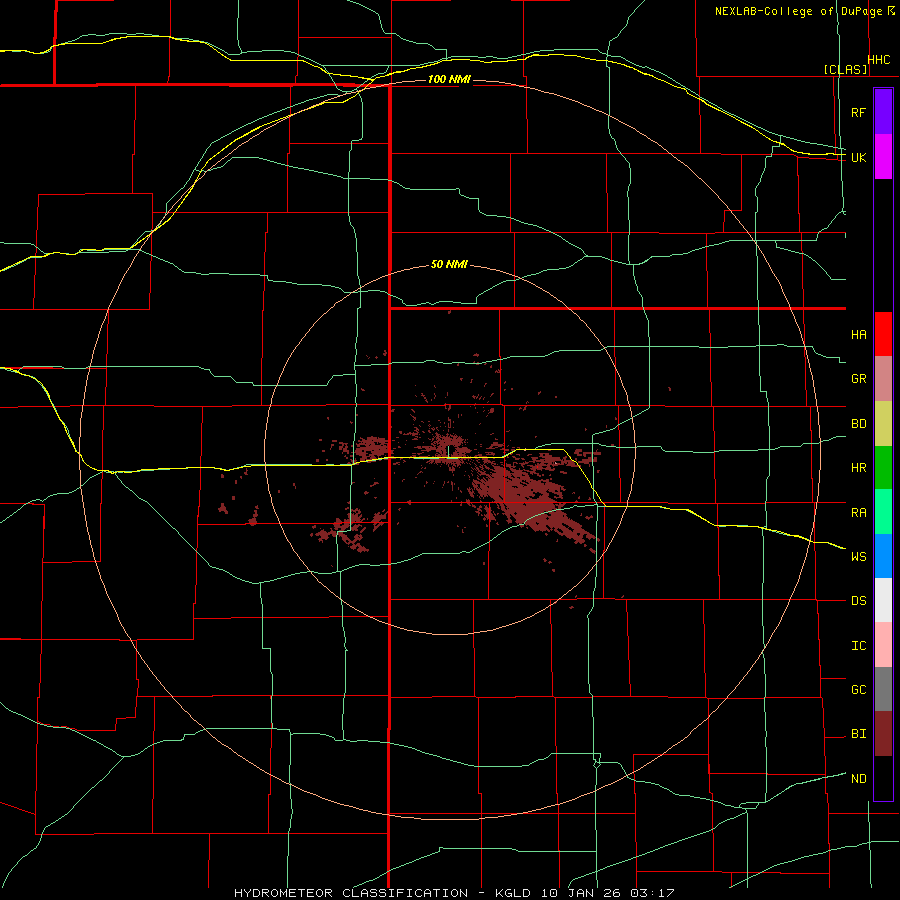900x900 pixels.
Task: Click the 03:17 time stamp
Action: coord(651,893)
